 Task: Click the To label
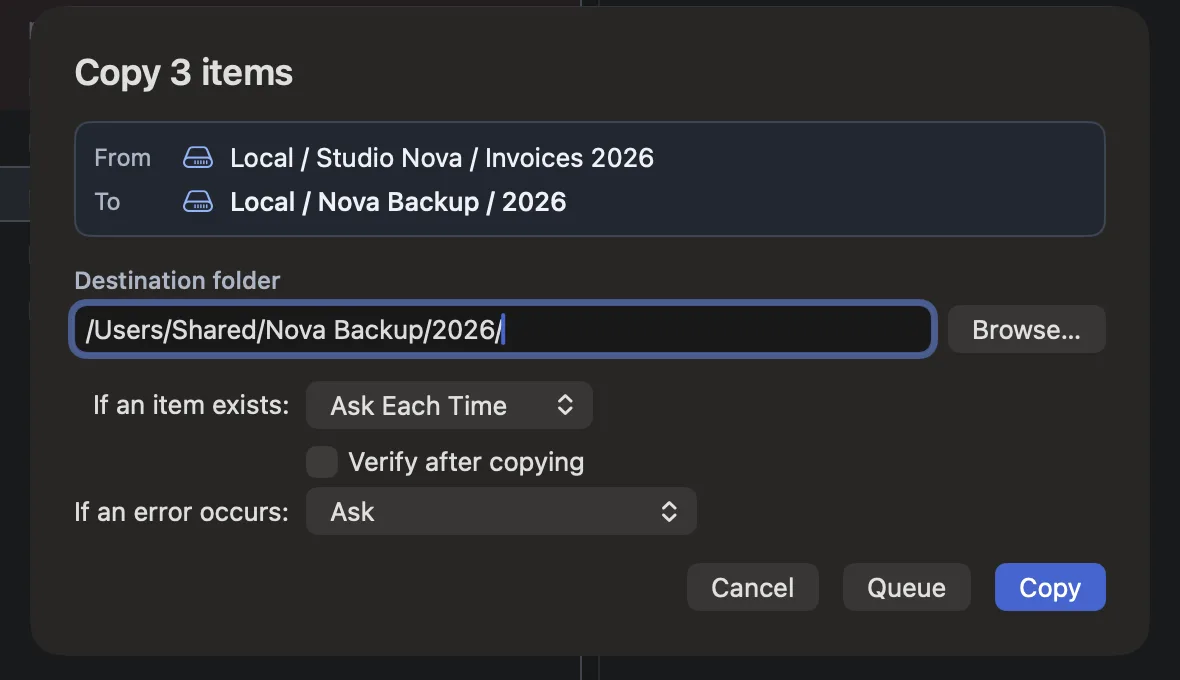click(108, 202)
